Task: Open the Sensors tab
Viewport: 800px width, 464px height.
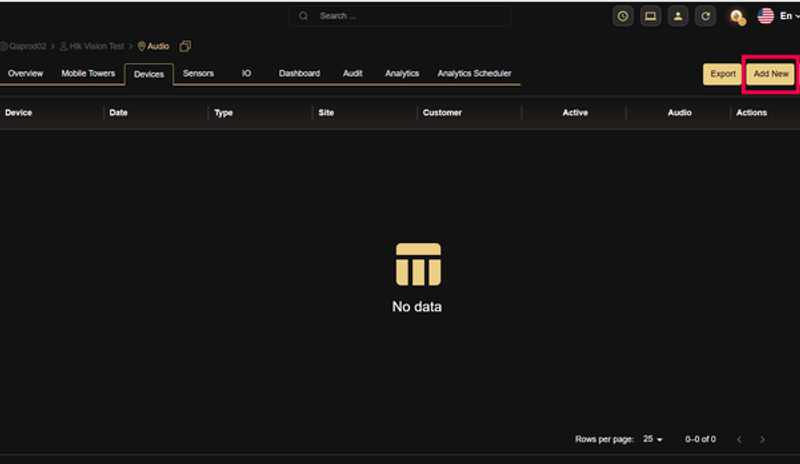Action: click(198, 74)
